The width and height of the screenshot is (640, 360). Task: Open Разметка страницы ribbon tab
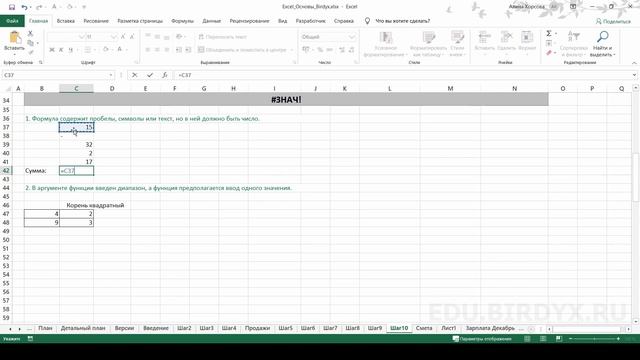[140, 21]
